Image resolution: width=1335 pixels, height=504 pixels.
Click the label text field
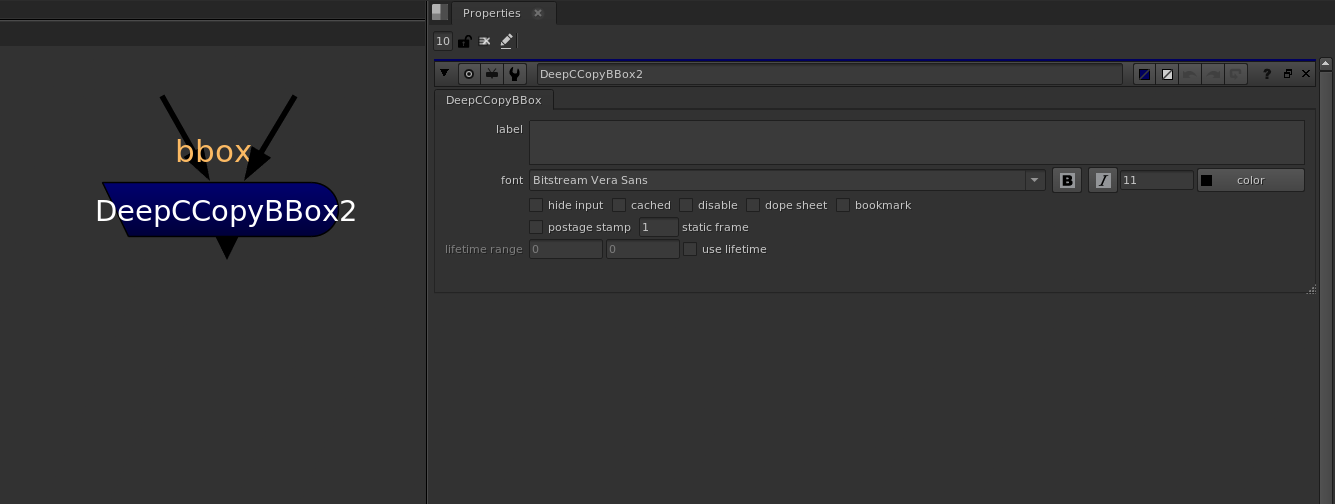pyautogui.click(x=916, y=142)
